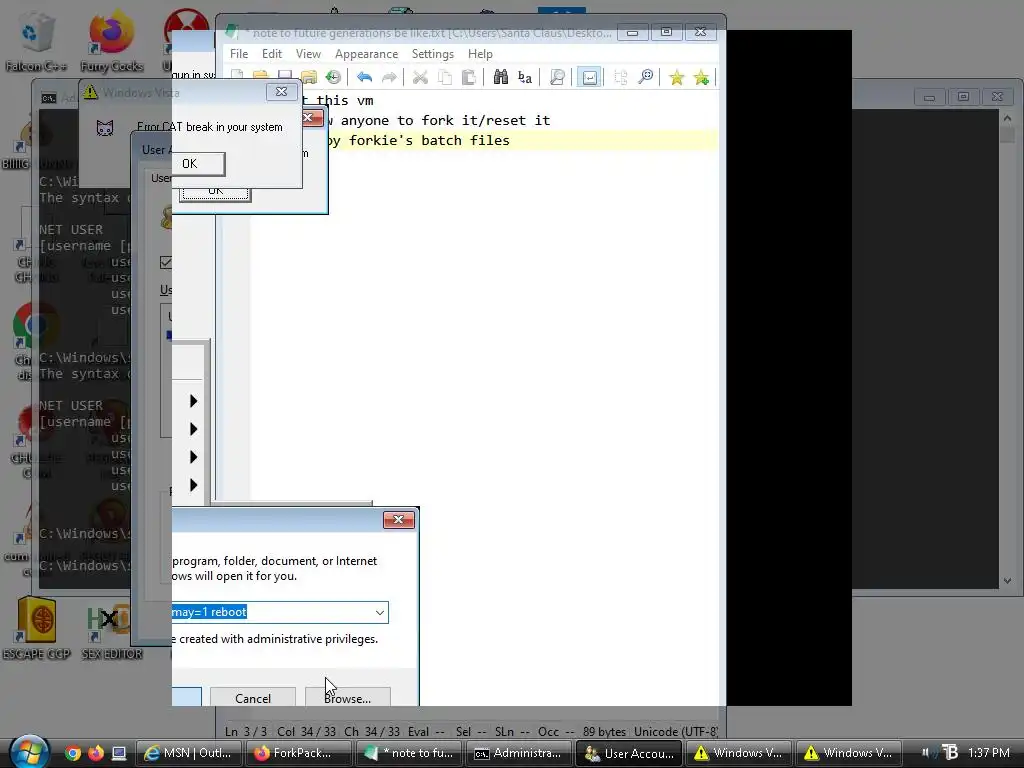The image size is (1024, 768).
Task: Click 'Col 34 / 33' in status bar
Action: [306, 731]
